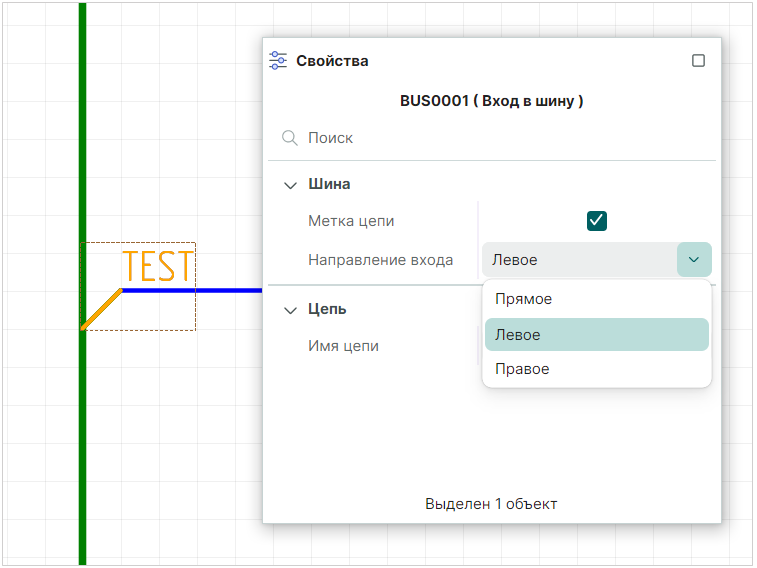Viewport: 757px width, 568px height.
Task: Collapse the Шина section chevron
Action: click(290, 185)
